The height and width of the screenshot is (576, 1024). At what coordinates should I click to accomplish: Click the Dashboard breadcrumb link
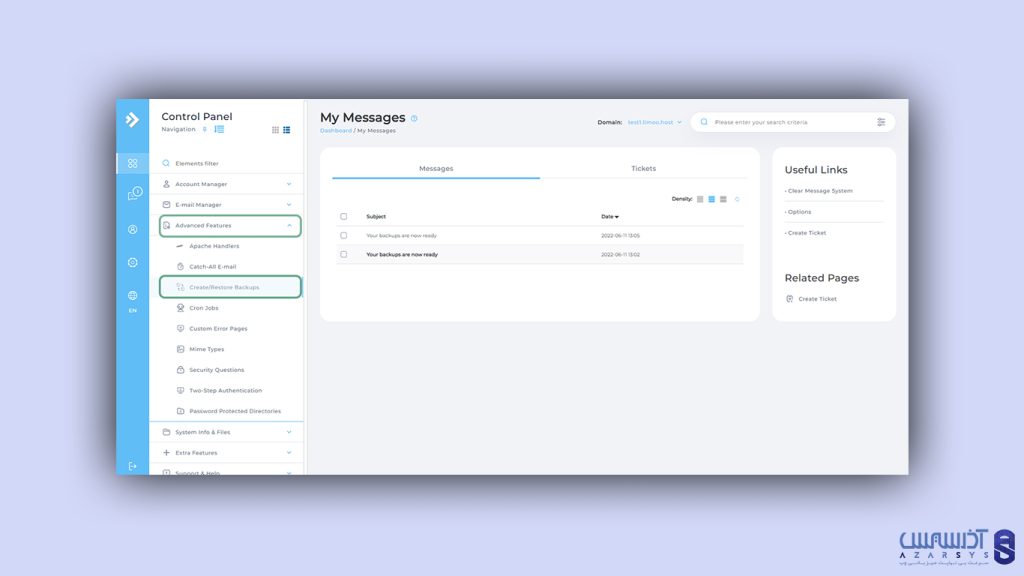tap(335, 131)
